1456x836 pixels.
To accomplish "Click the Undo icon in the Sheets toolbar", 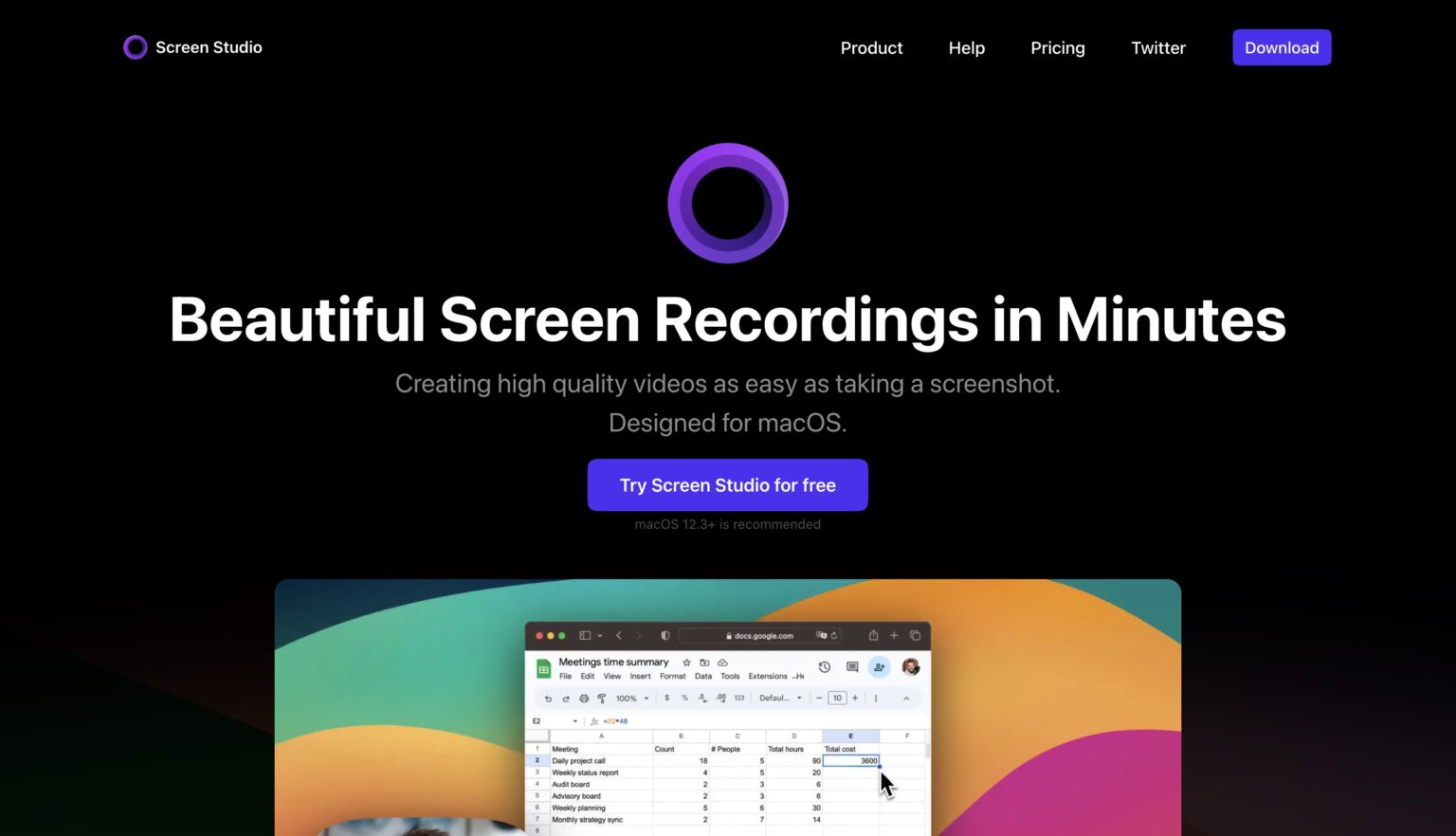I will click(x=548, y=699).
